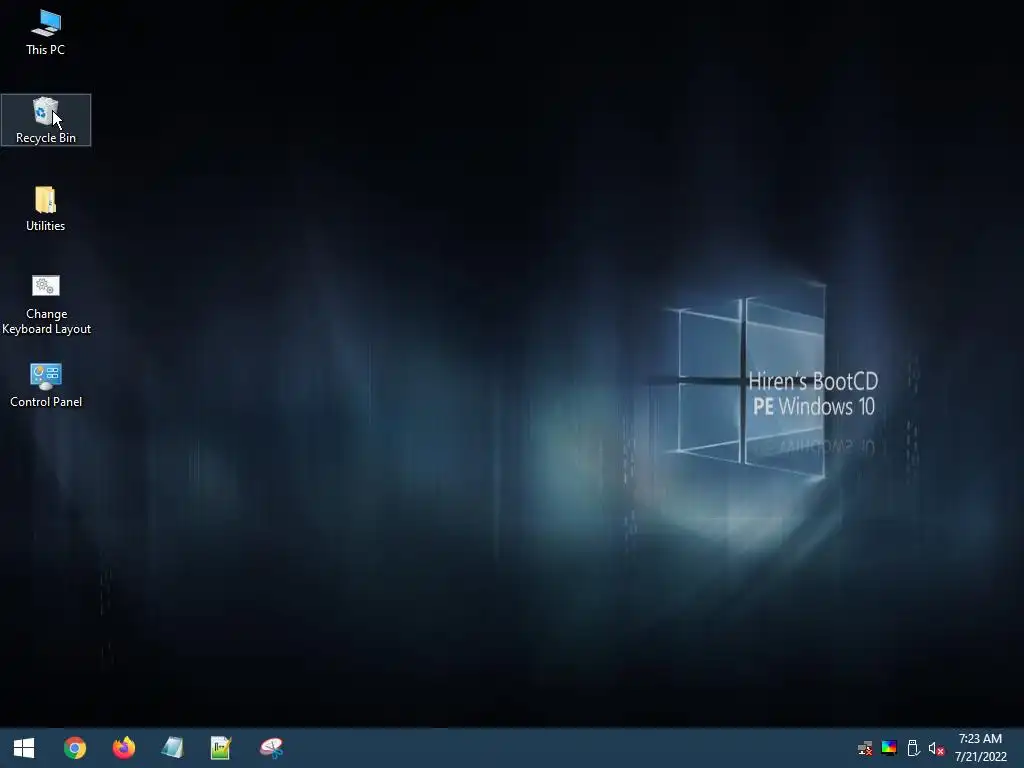Select the Recycle Bin desktop icon
Image resolution: width=1024 pixels, height=768 pixels.
point(46,120)
